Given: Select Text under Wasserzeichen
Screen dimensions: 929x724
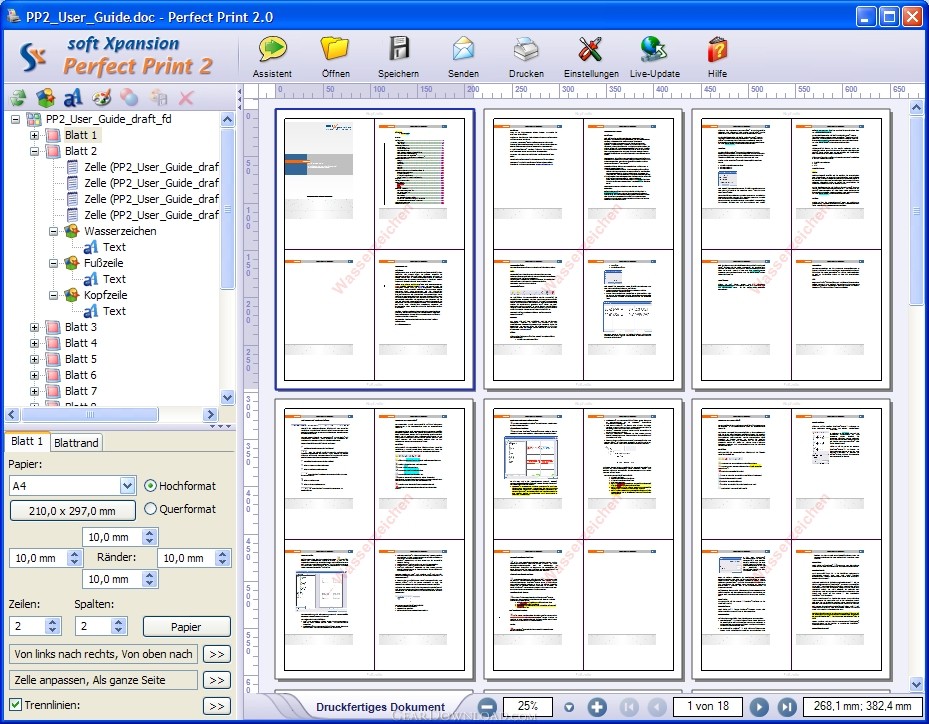Looking at the screenshot, I should [x=114, y=247].
